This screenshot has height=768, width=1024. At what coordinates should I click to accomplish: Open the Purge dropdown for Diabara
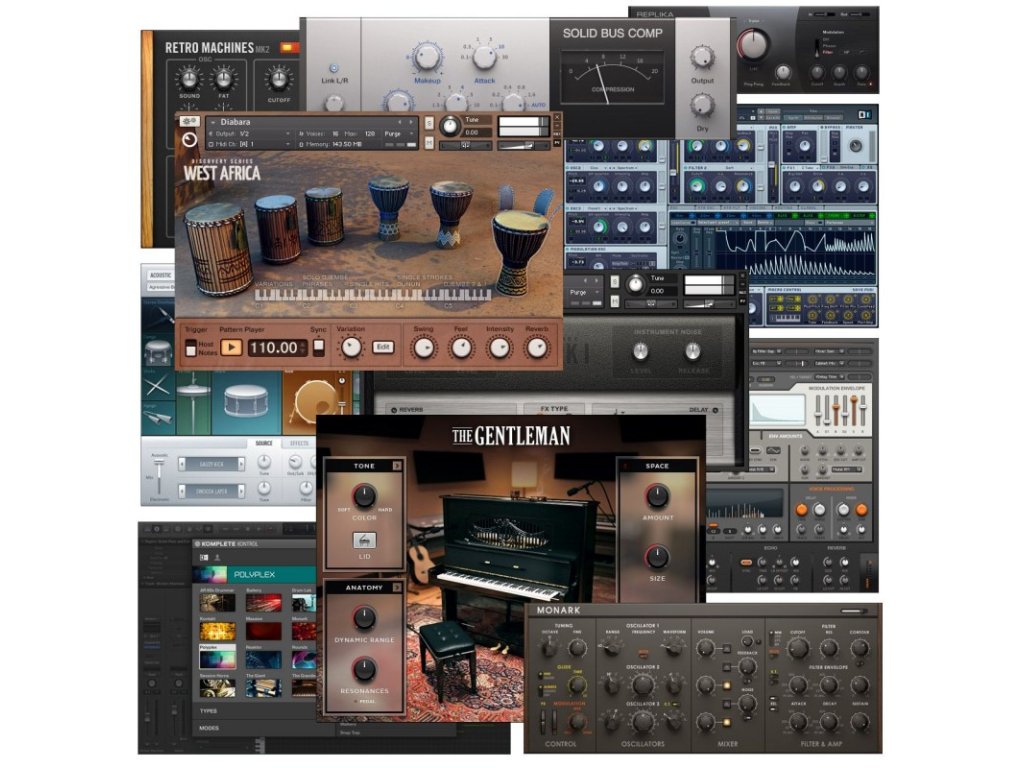[404, 132]
